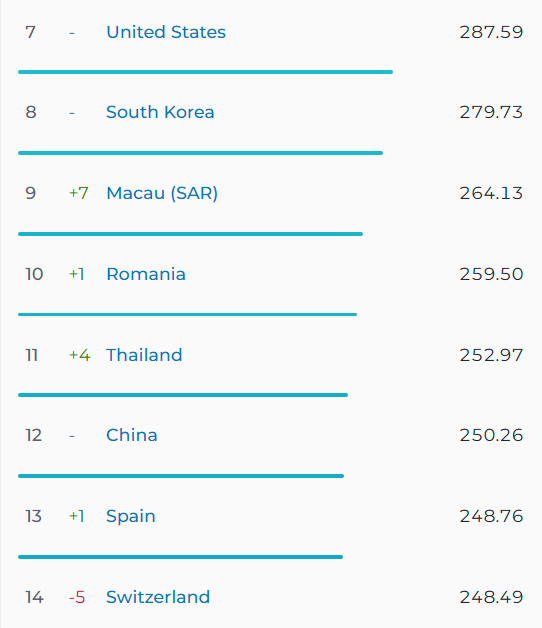
Task: Click the -5 rank change for Switzerland
Action: click(77, 597)
